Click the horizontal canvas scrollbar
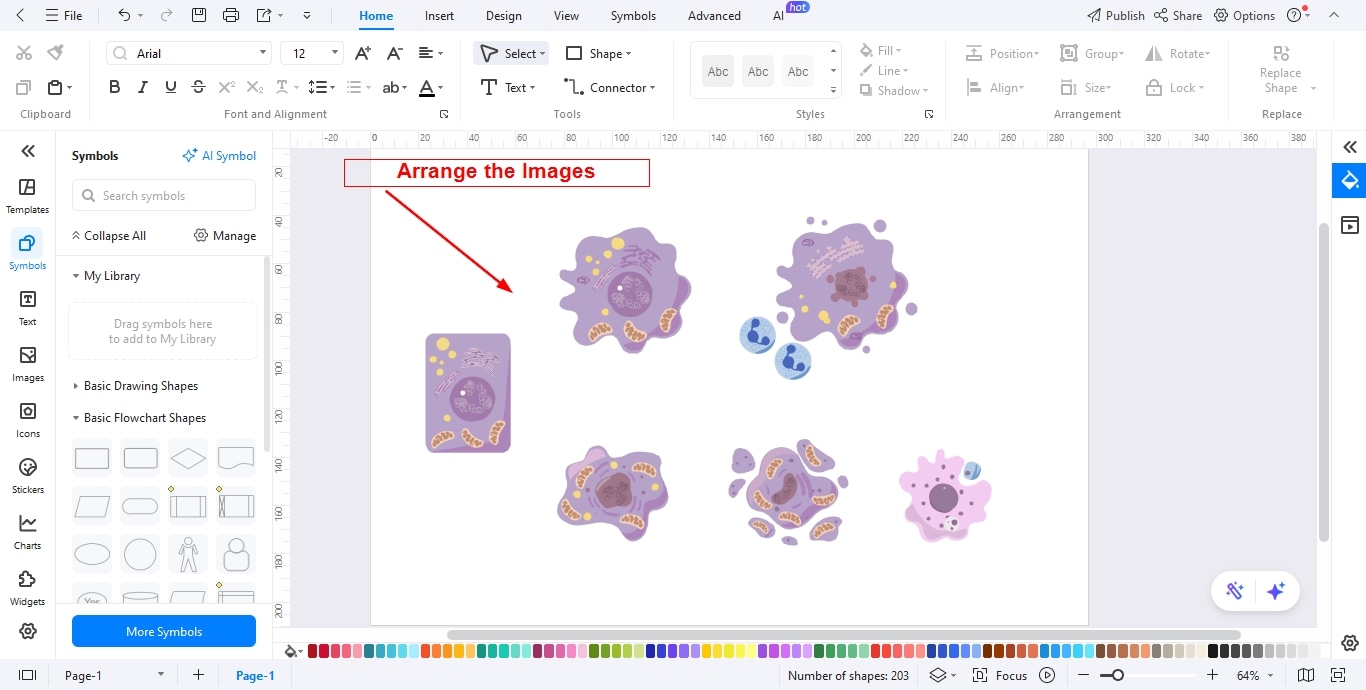The width and height of the screenshot is (1366, 690). tap(843, 635)
